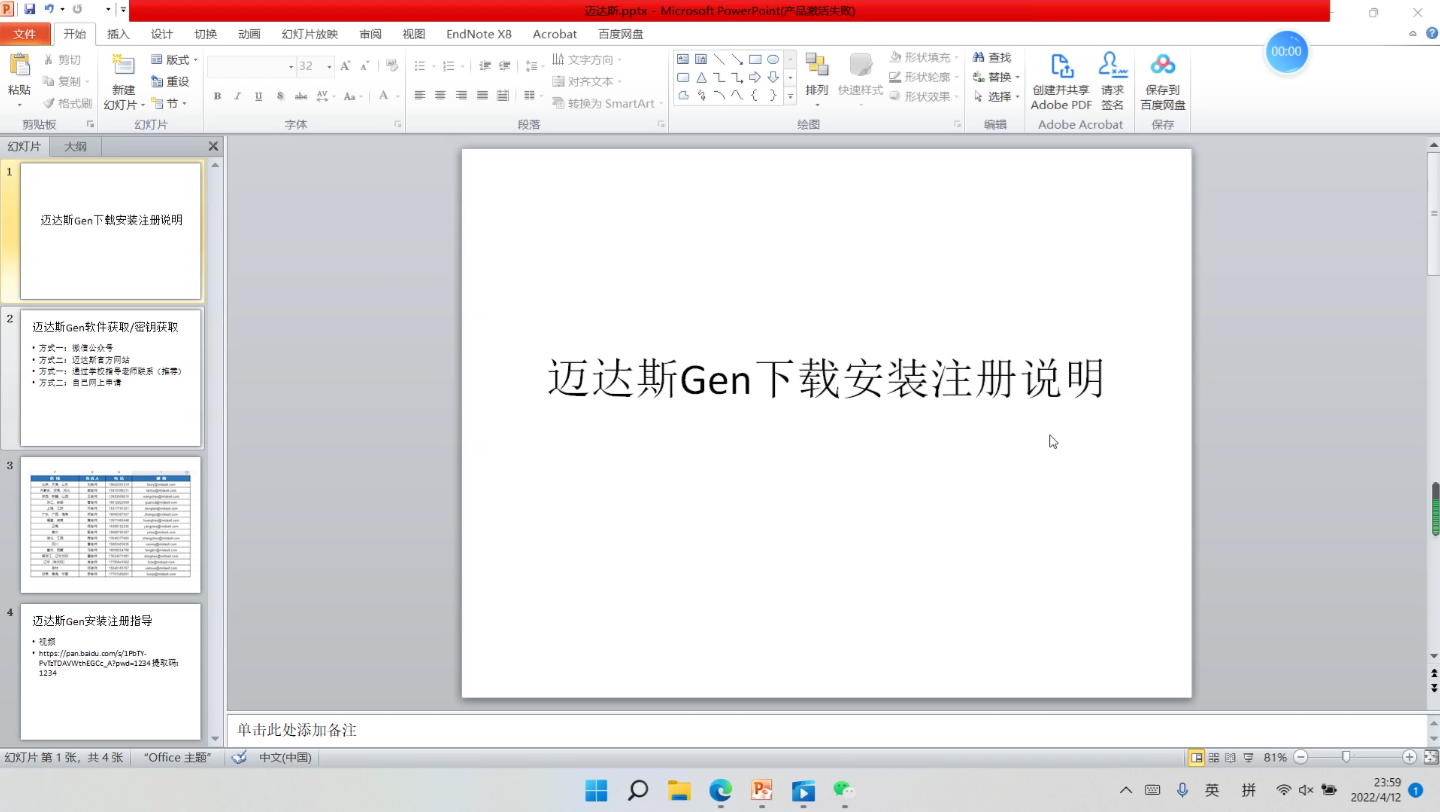Click the decrease font size icon
Viewport: 1440px width, 812px height.
(365, 66)
